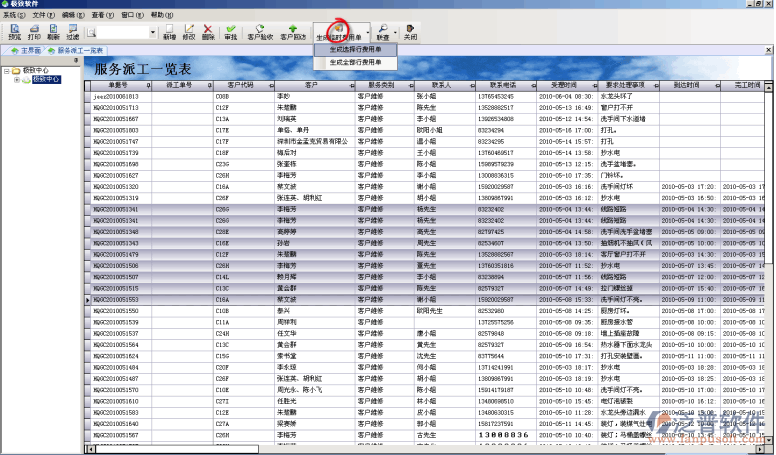Click the 审批 (Approve) checkmark icon

pyautogui.click(x=231, y=31)
